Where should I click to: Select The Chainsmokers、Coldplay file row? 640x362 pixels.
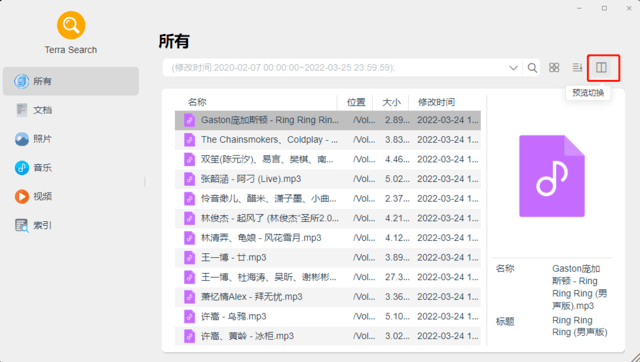click(x=328, y=140)
